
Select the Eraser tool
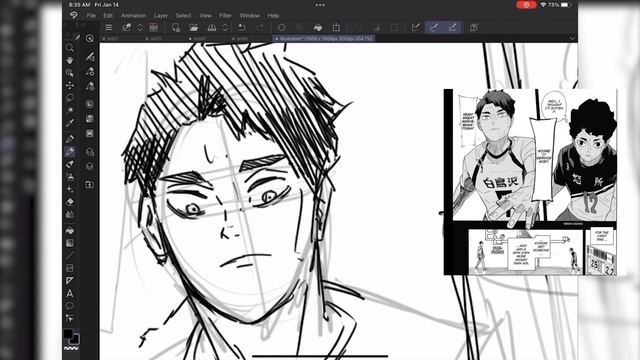70,202
